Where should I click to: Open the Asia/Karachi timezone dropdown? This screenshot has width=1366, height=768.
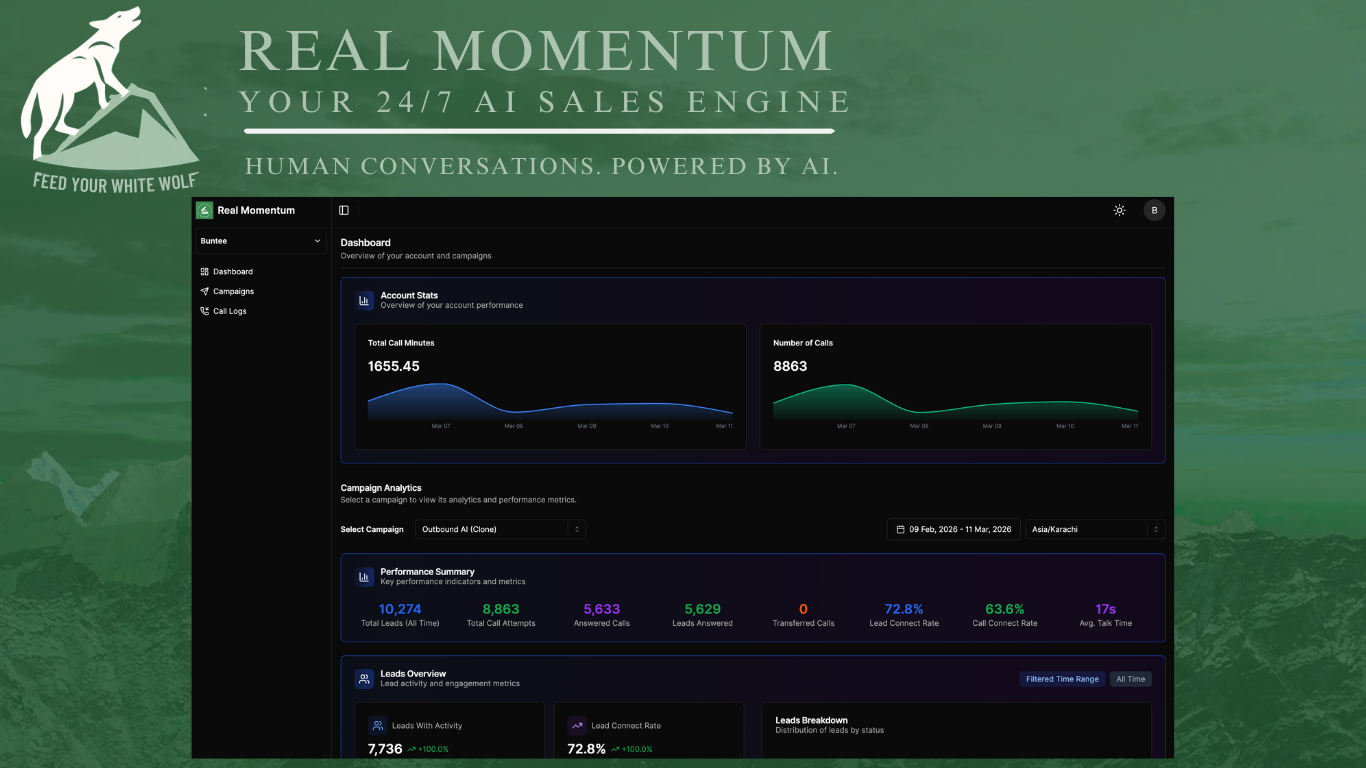[x=1095, y=529]
